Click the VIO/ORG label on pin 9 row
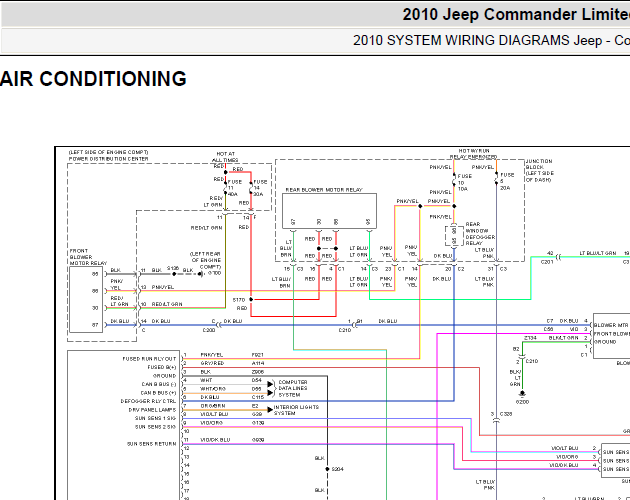 click(211, 423)
